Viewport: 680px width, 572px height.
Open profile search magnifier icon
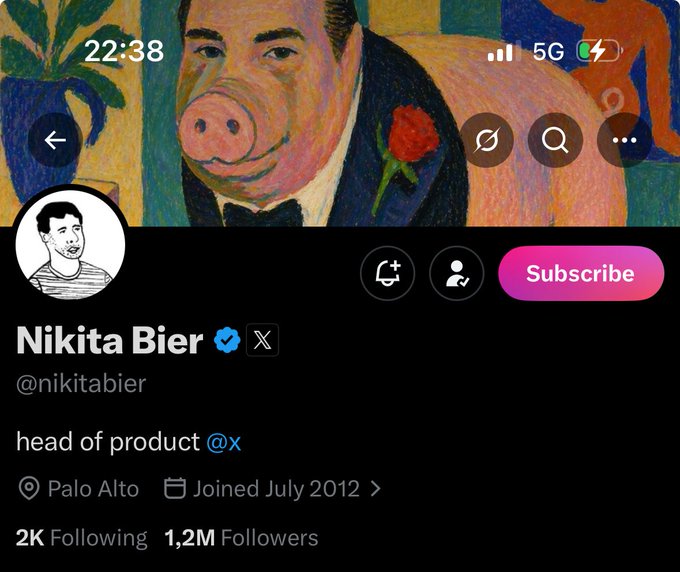(555, 140)
